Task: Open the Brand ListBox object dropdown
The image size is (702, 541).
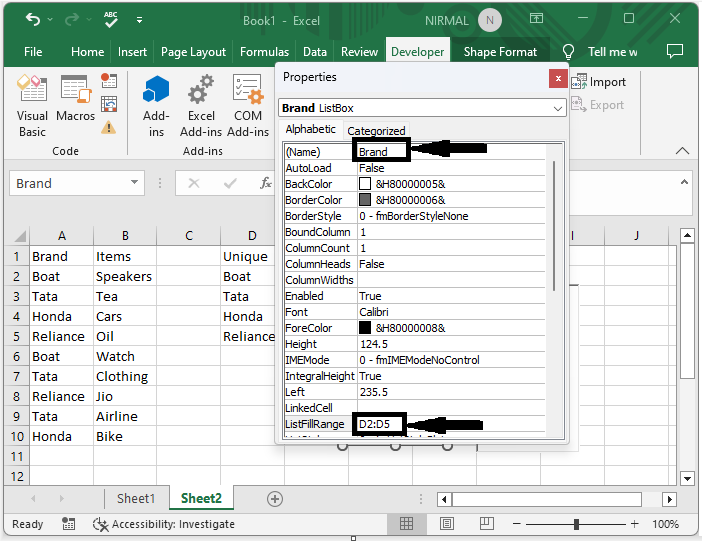Action: pos(557,108)
